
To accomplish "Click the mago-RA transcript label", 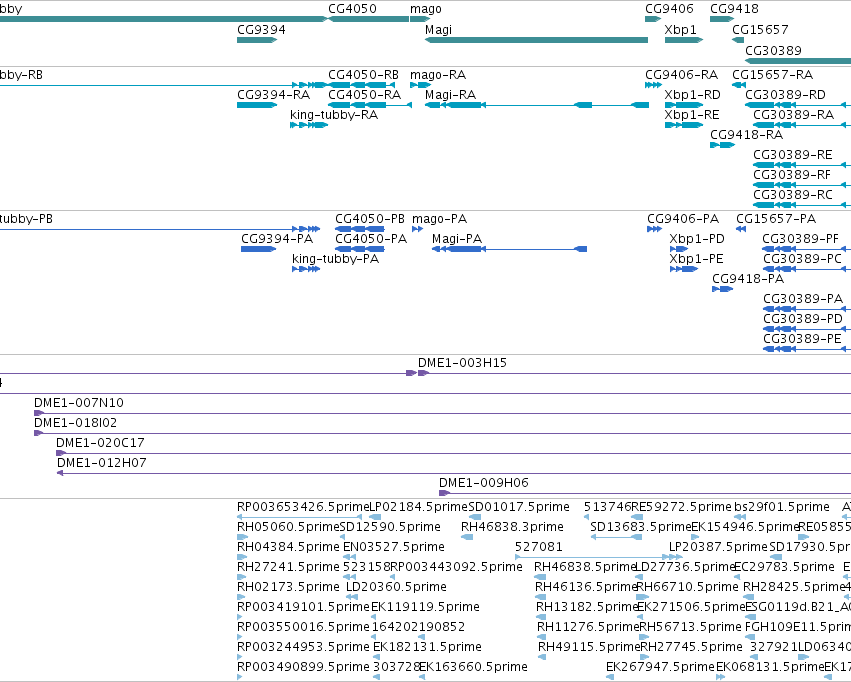I will 438,75.
